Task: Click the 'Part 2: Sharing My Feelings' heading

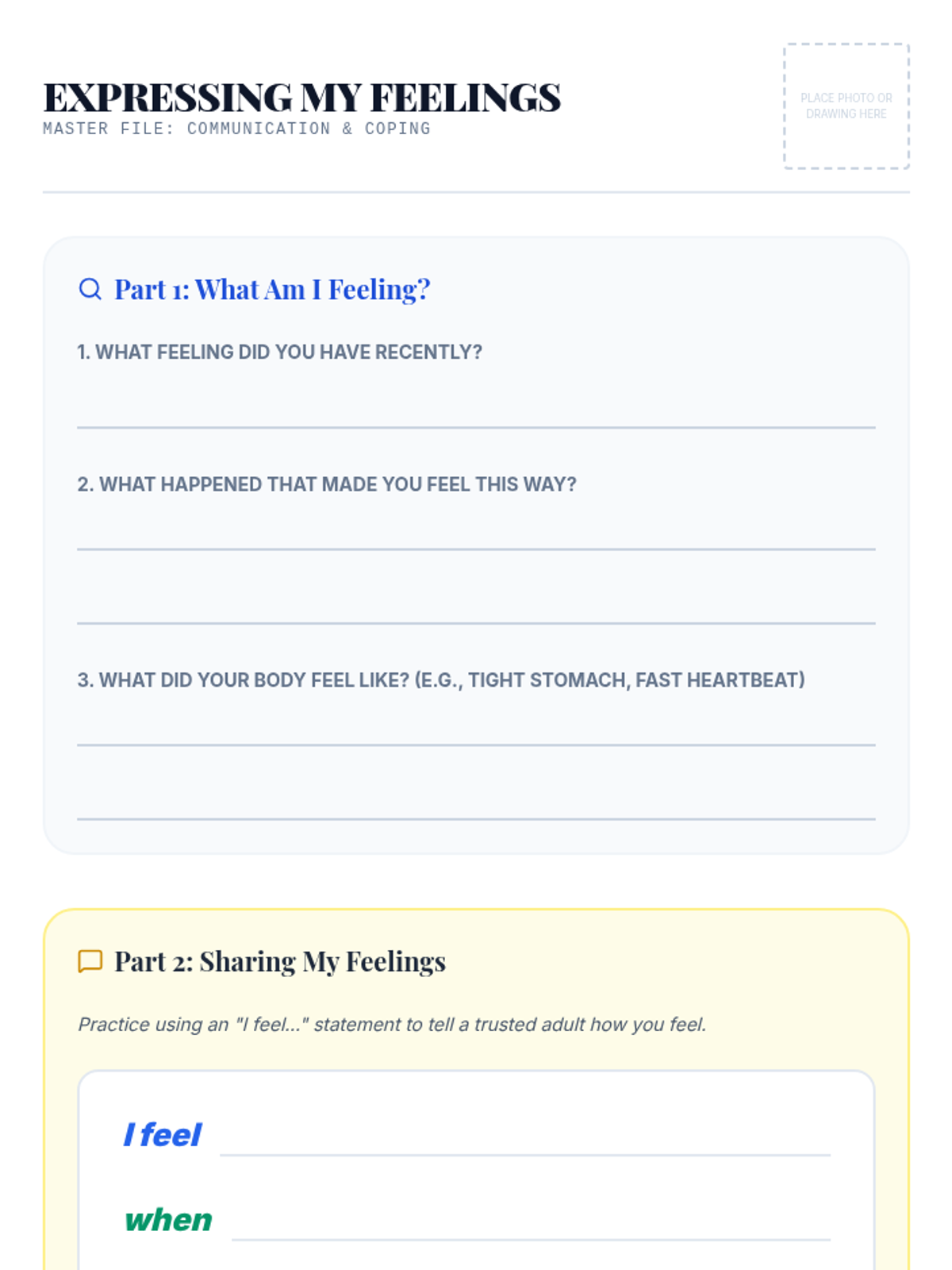Action: (x=280, y=961)
